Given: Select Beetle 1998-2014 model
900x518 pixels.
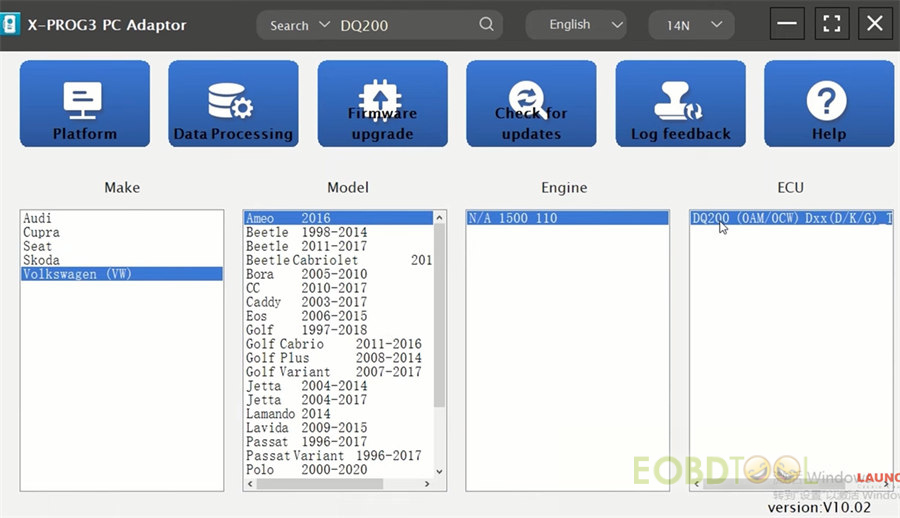Looking at the screenshot, I should pos(338,232).
